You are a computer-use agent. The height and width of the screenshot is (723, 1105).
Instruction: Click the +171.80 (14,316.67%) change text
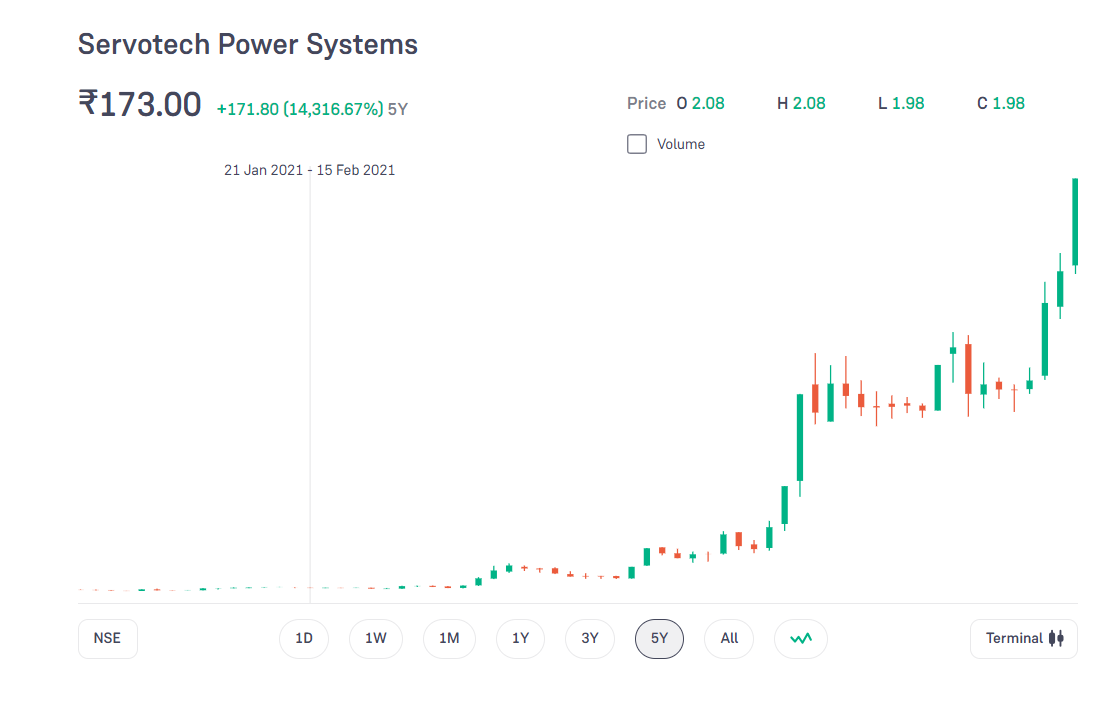[x=300, y=109]
